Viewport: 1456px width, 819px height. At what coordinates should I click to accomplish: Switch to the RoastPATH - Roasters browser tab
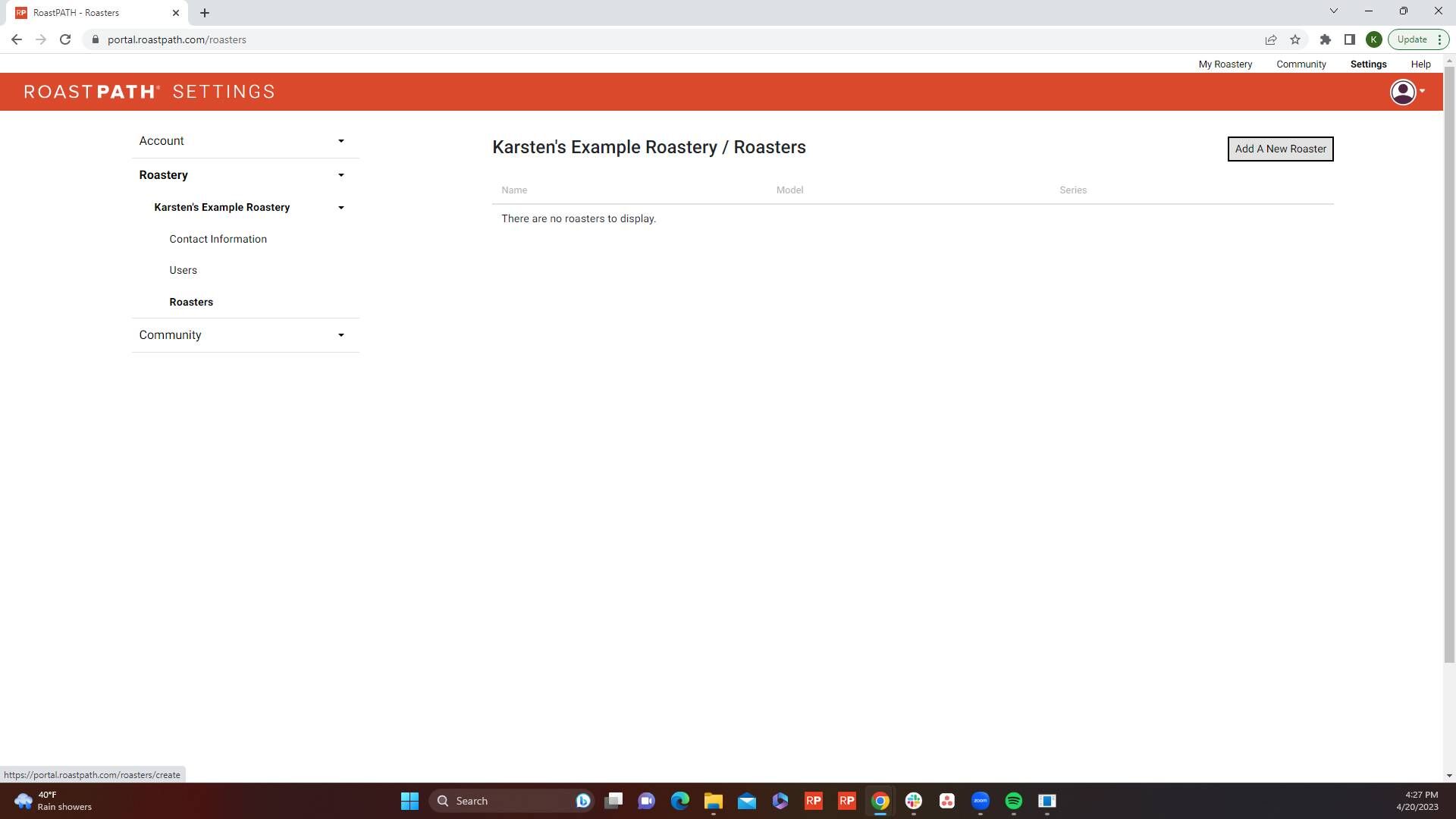99,13
